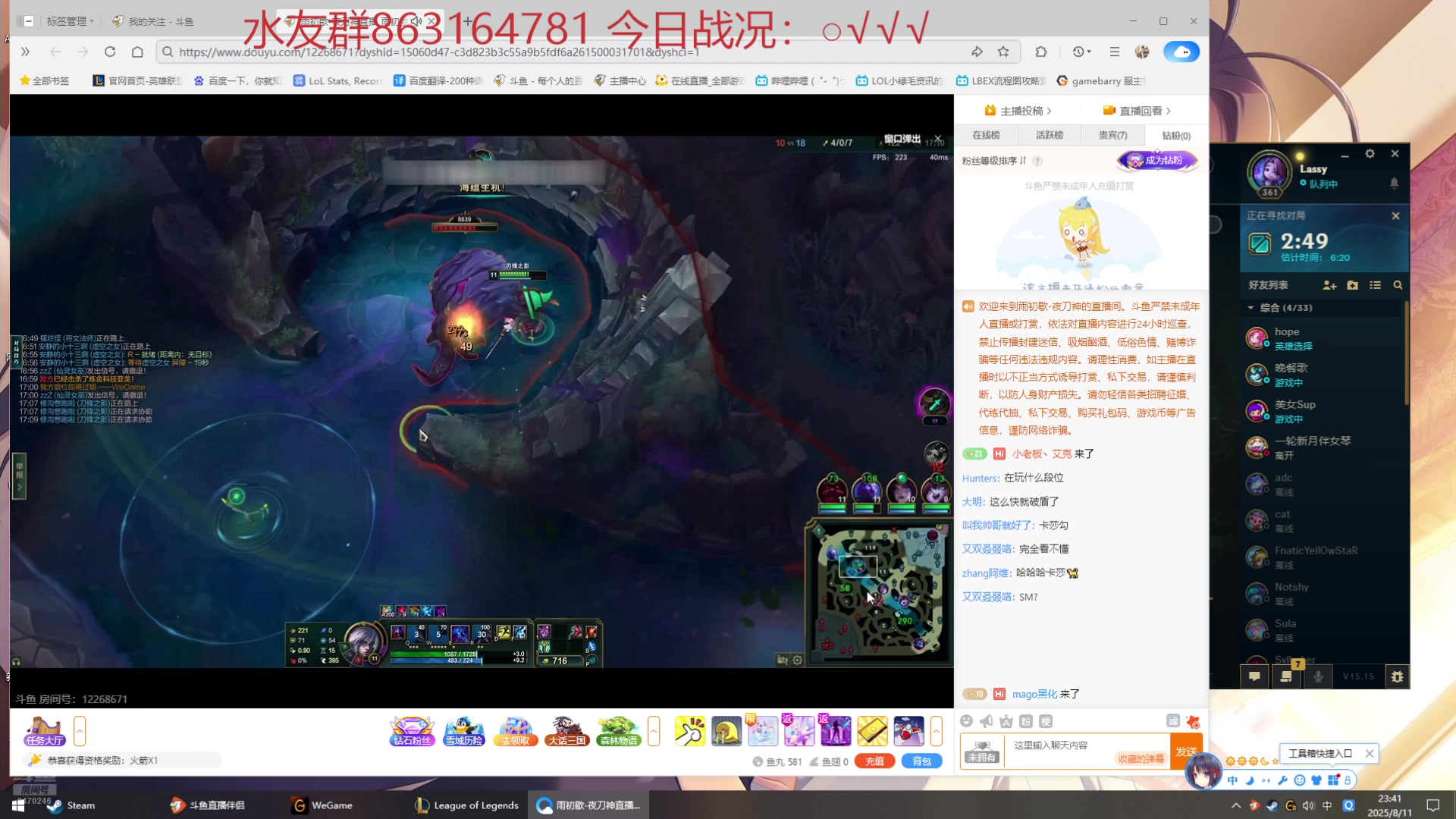Open the 任务大厅 task hall icon
This screenshot has height=819, width=1456.
click(44, 731)
